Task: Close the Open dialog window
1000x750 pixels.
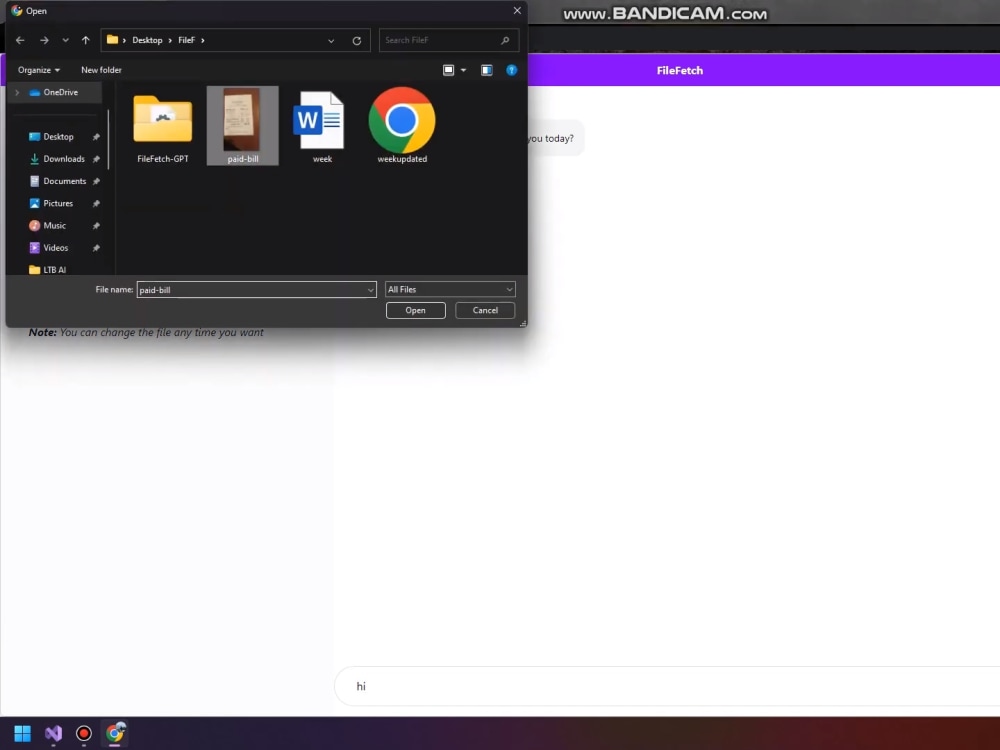Action: pos(517,11)
